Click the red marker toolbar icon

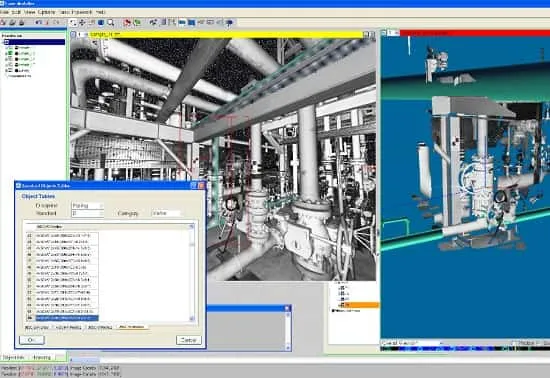click(x=127, y=23)
